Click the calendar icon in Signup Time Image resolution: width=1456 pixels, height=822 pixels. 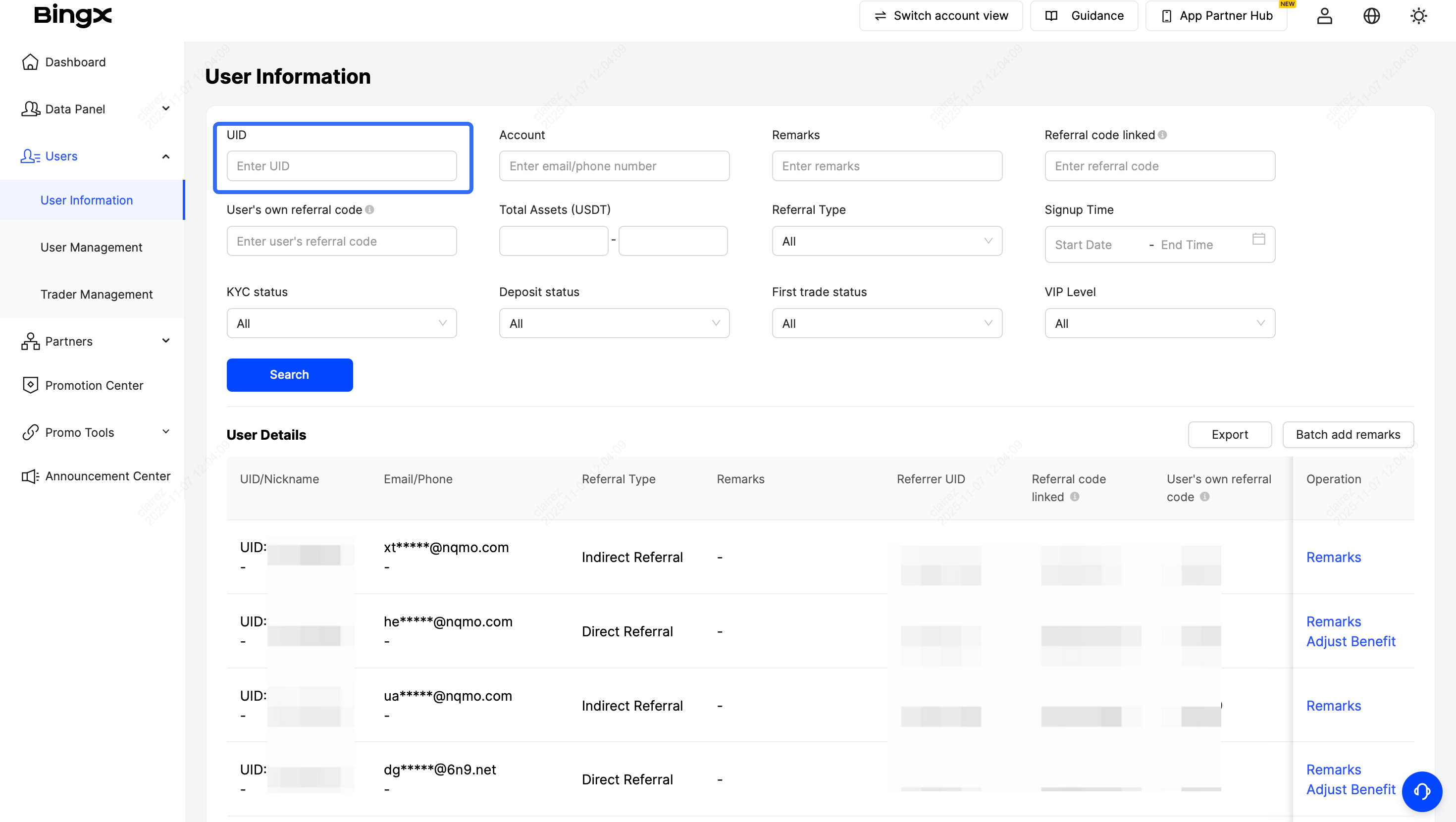(x=1258, y=239)
